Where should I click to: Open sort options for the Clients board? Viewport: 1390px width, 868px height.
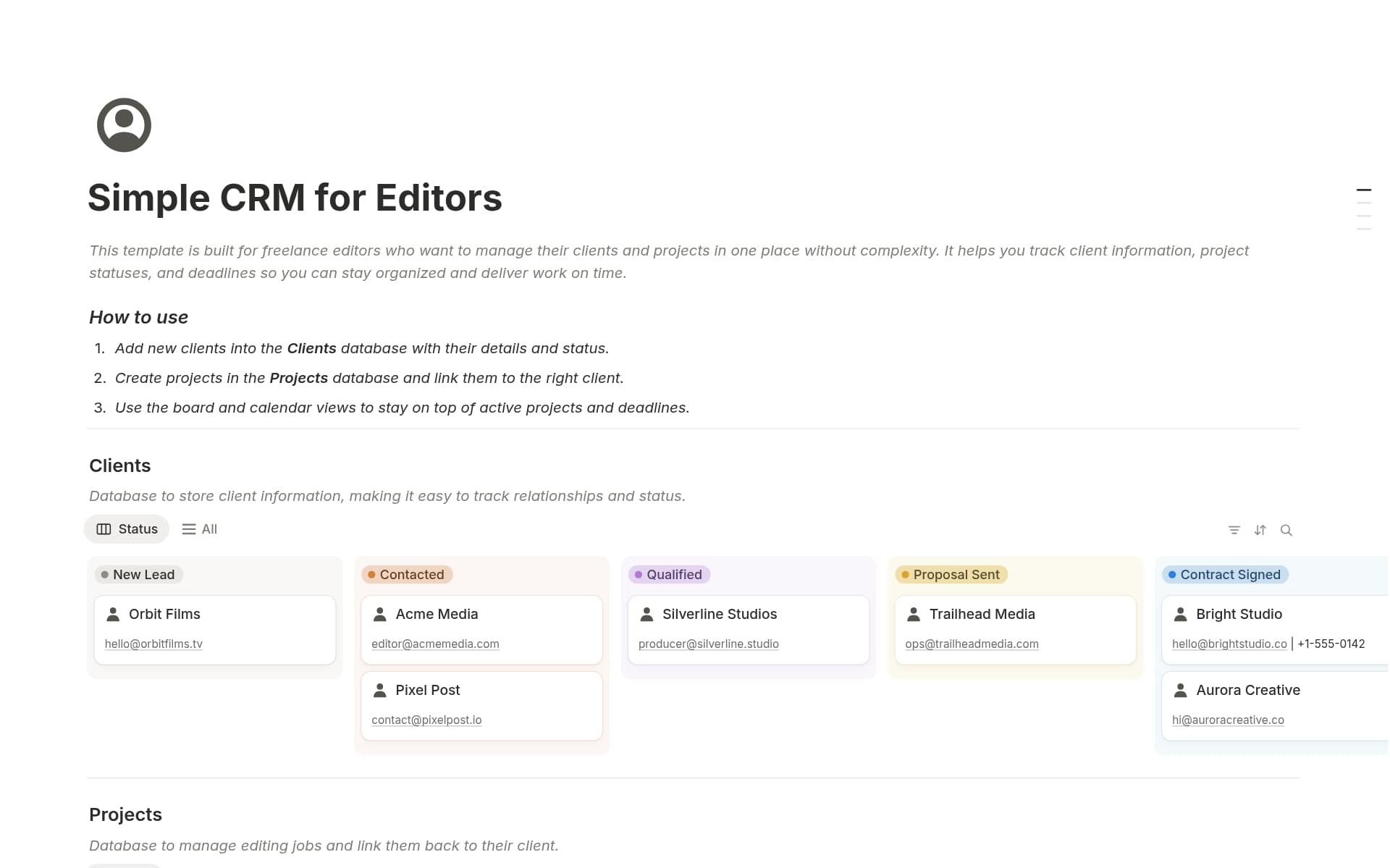tap(1260, 530)
